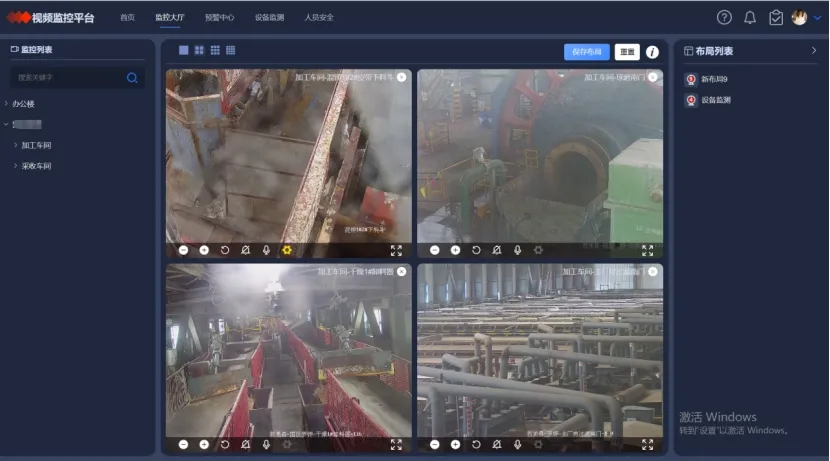Screen dimensions: 830x461
Task: Close the 2#皮带下料斗 camera feed
Action: pyautogui.click(x=402, y=77)
